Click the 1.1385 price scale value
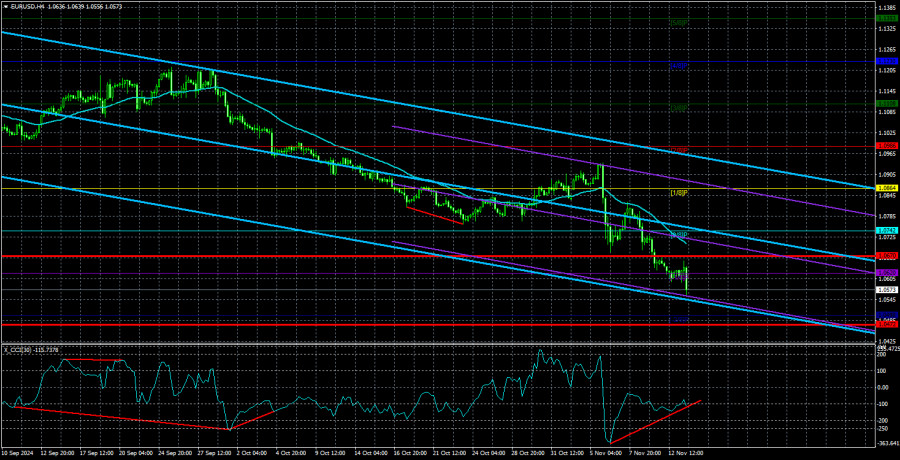900x460 pixels. [887, 9]
